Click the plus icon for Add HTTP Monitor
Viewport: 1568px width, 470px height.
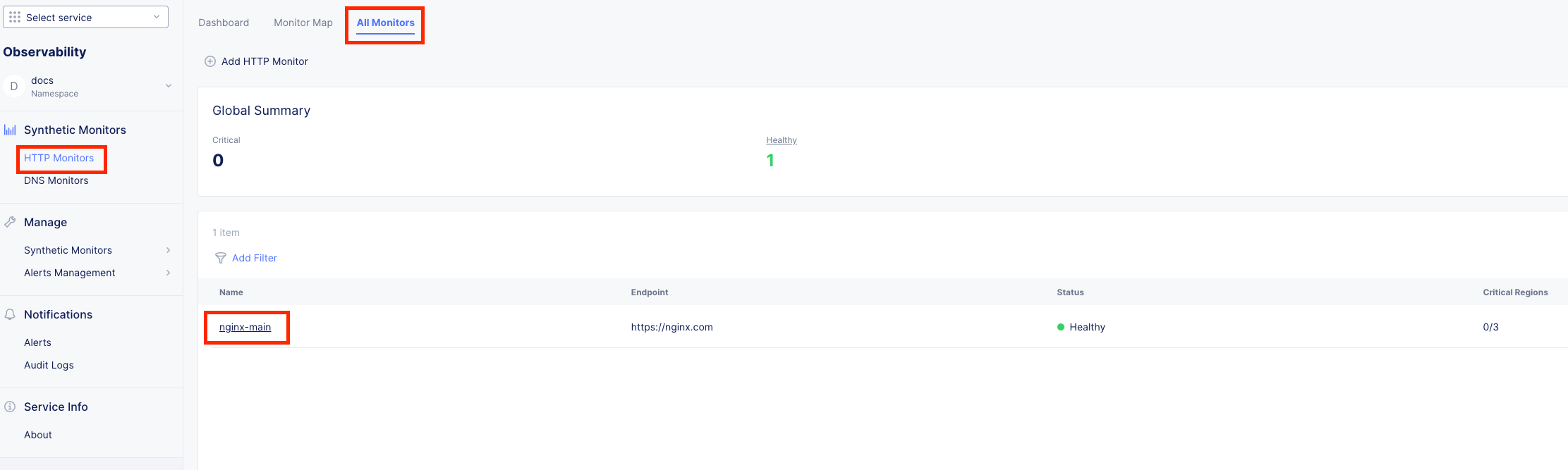coord(210,61)
